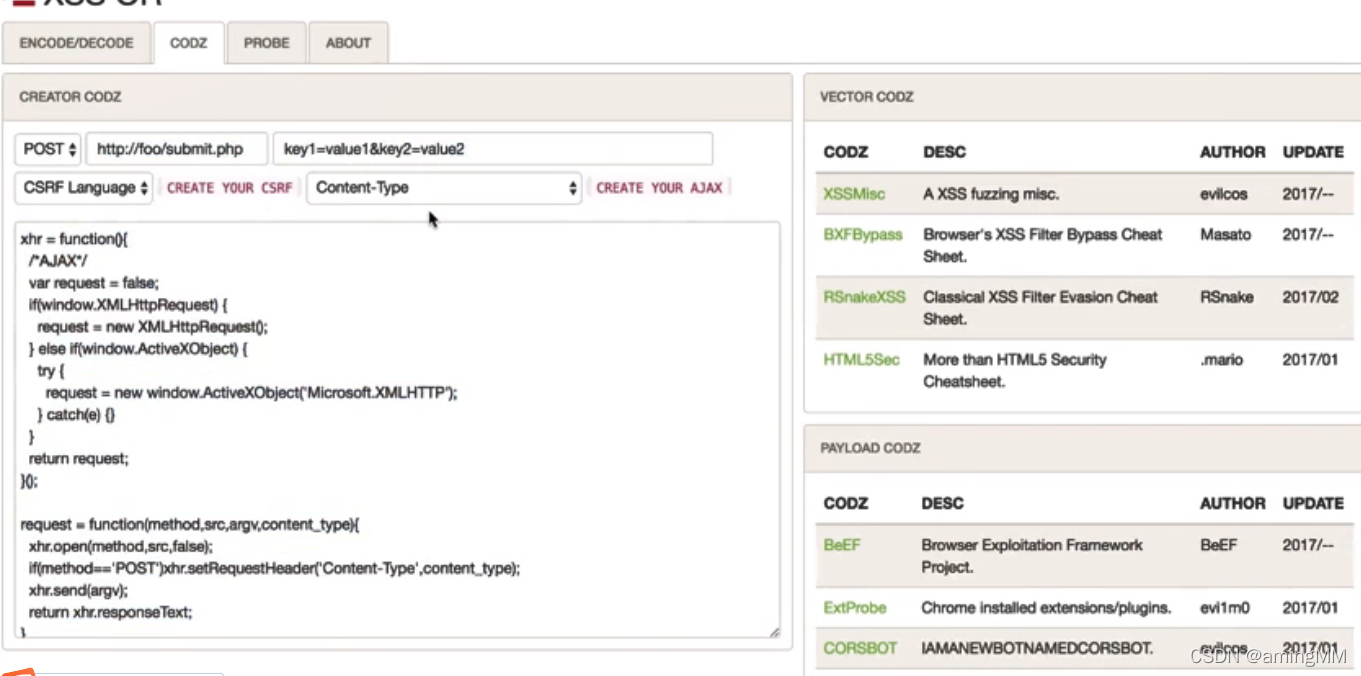Click update date 2017/02 for RSnakeXSS

click(1310, 297)
